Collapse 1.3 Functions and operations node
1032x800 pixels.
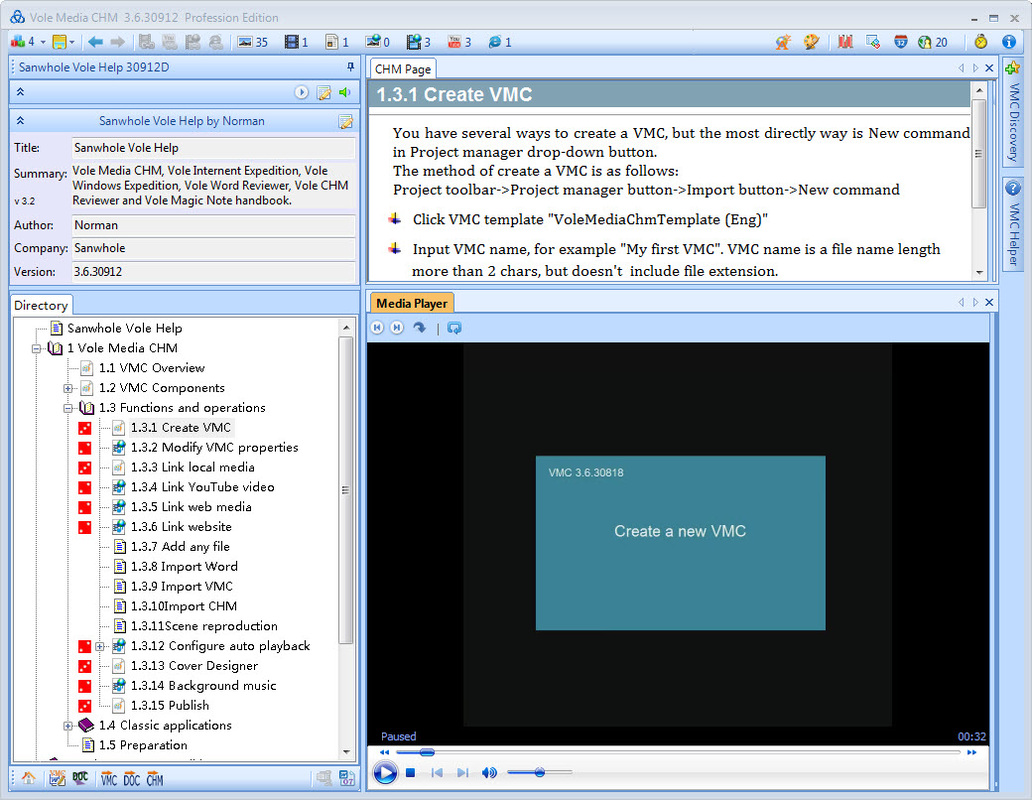pos(68,408)
